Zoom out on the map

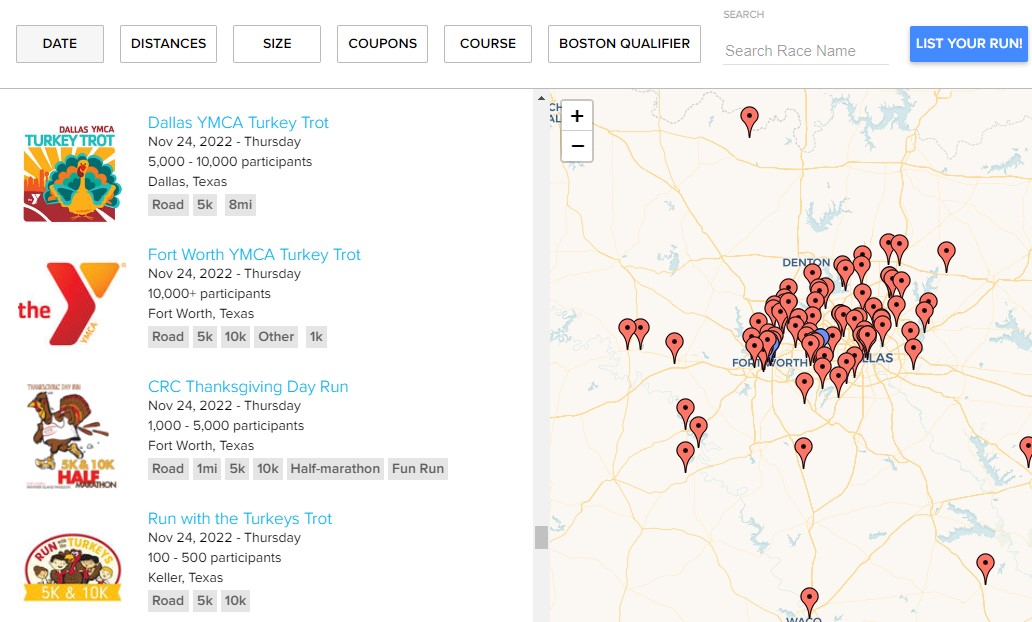click(x=577, y=146)
